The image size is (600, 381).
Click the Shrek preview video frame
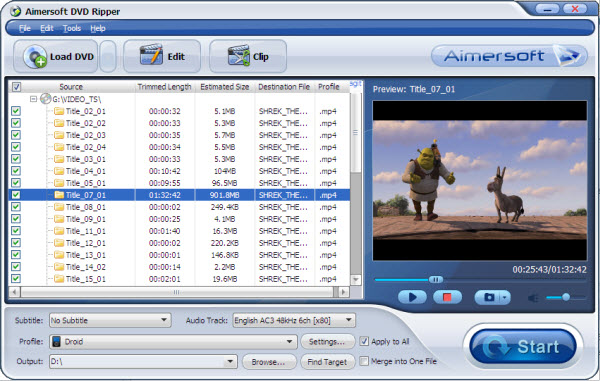480,180
